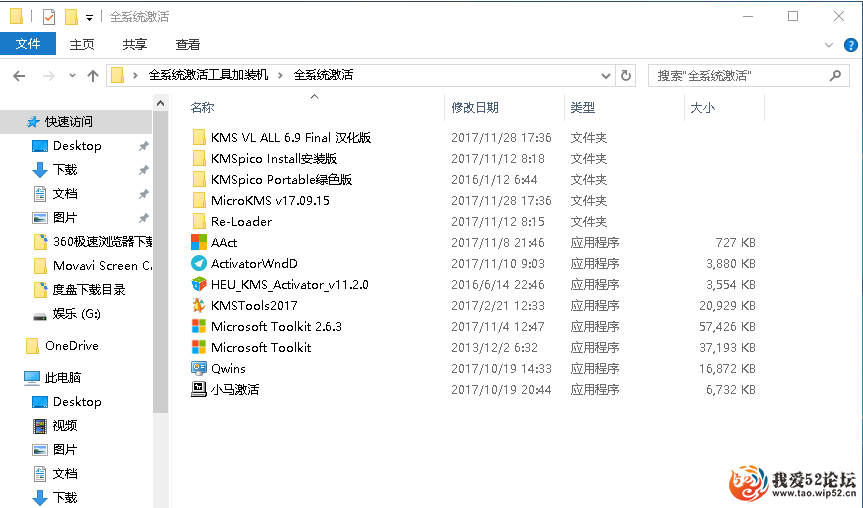Select the KMSTools2017 icon
Screen dimensions: 863x508
(x=199, y=305)
